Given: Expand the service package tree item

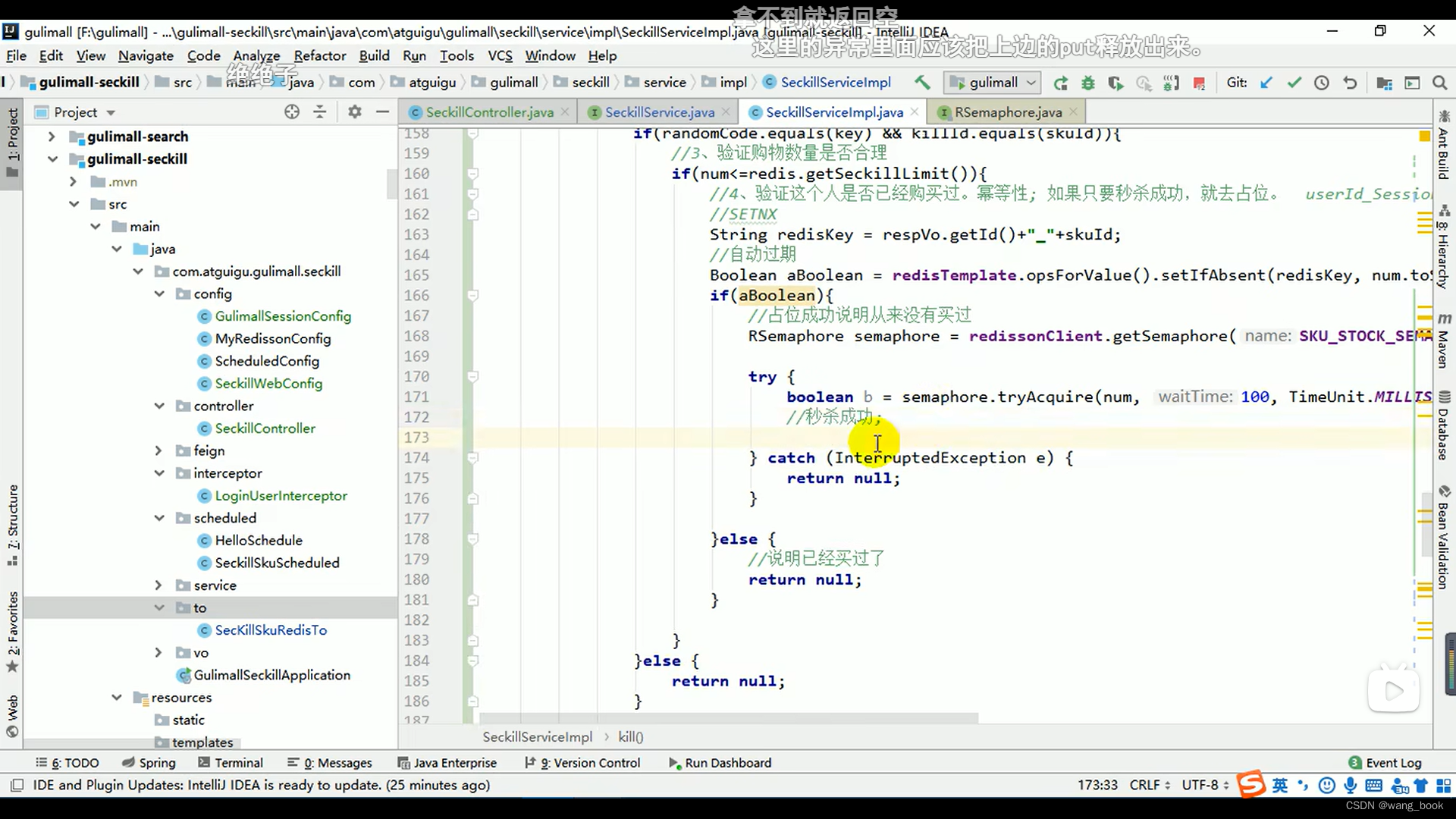Looking at the screenshot, I should pyautogui.click(x=159, y=585).
